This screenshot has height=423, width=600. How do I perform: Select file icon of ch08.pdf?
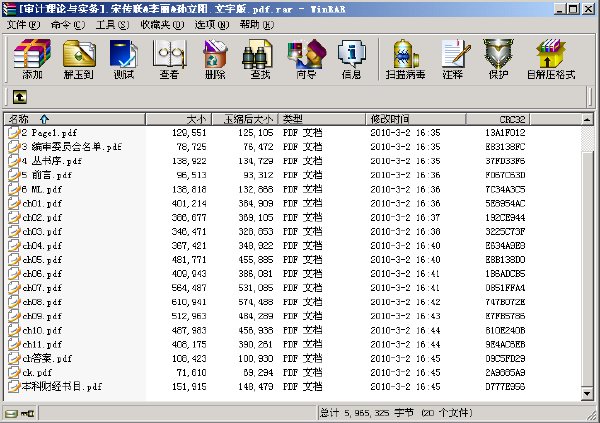click(14, 302)
